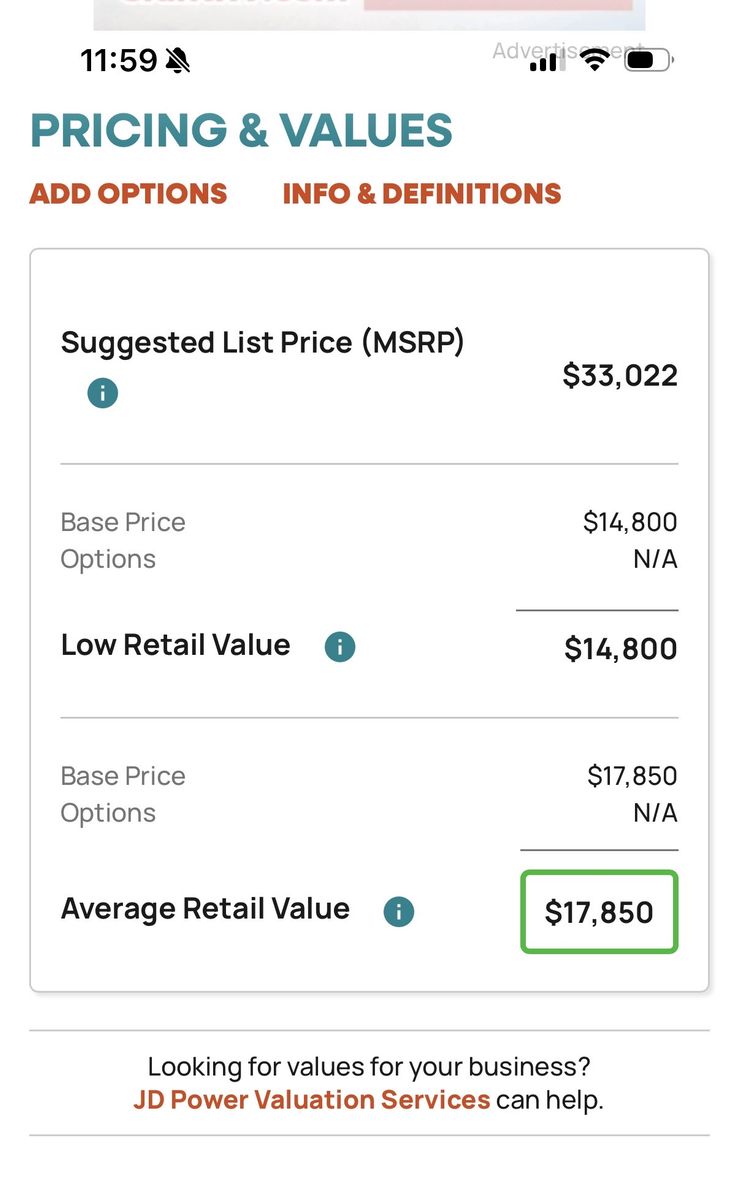Tap the $14,800 Low Retail Value total
739x1200 pixels.
click(x=621, y=649)
